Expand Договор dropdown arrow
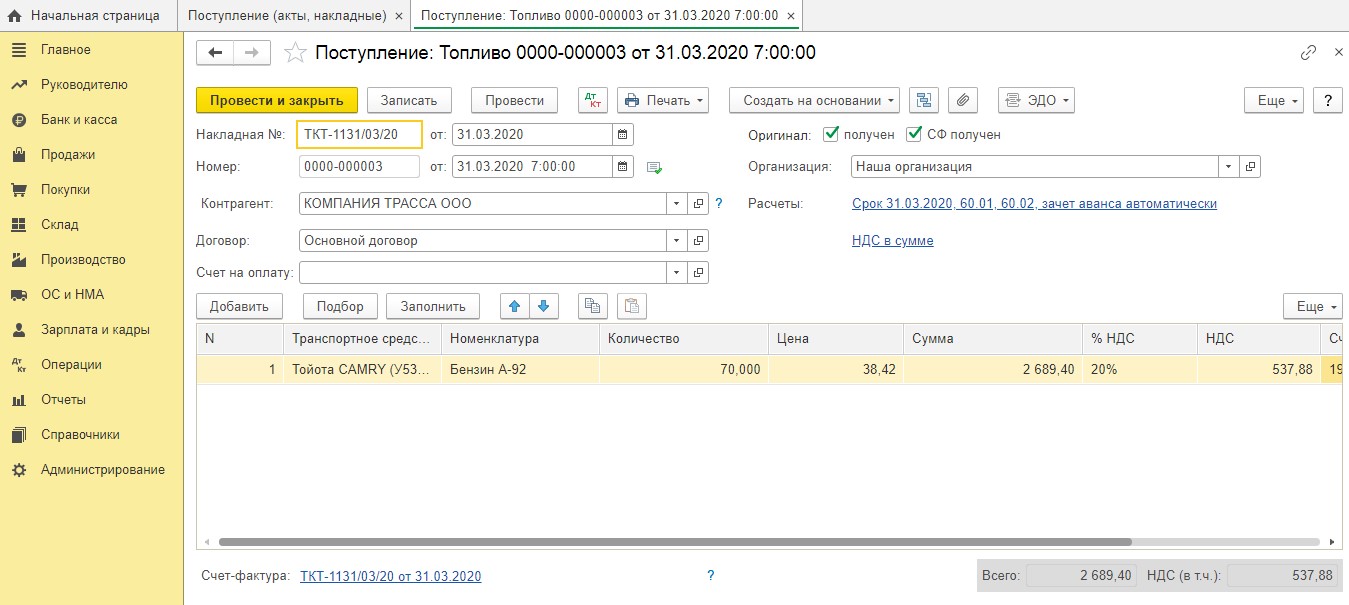The width and height of the screenshot is (1349, 605). pos(677,241)
